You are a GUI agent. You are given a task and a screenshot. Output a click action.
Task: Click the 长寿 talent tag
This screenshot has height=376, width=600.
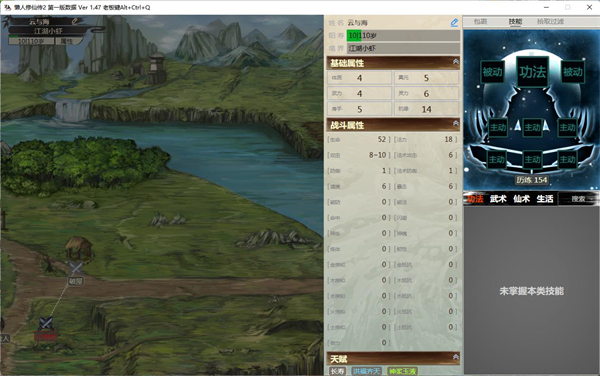pos(338,371)
